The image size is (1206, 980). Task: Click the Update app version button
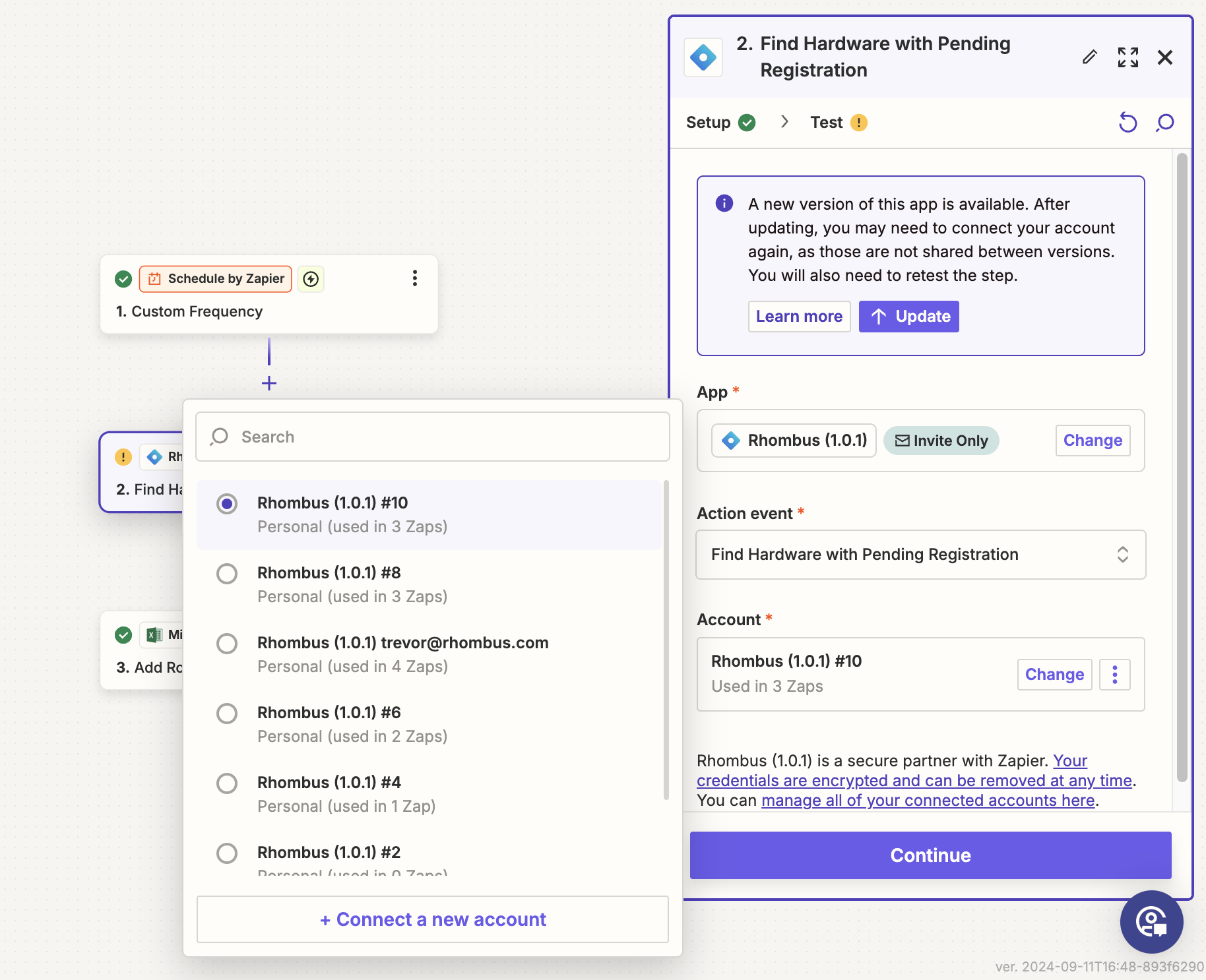click(909, 317)
